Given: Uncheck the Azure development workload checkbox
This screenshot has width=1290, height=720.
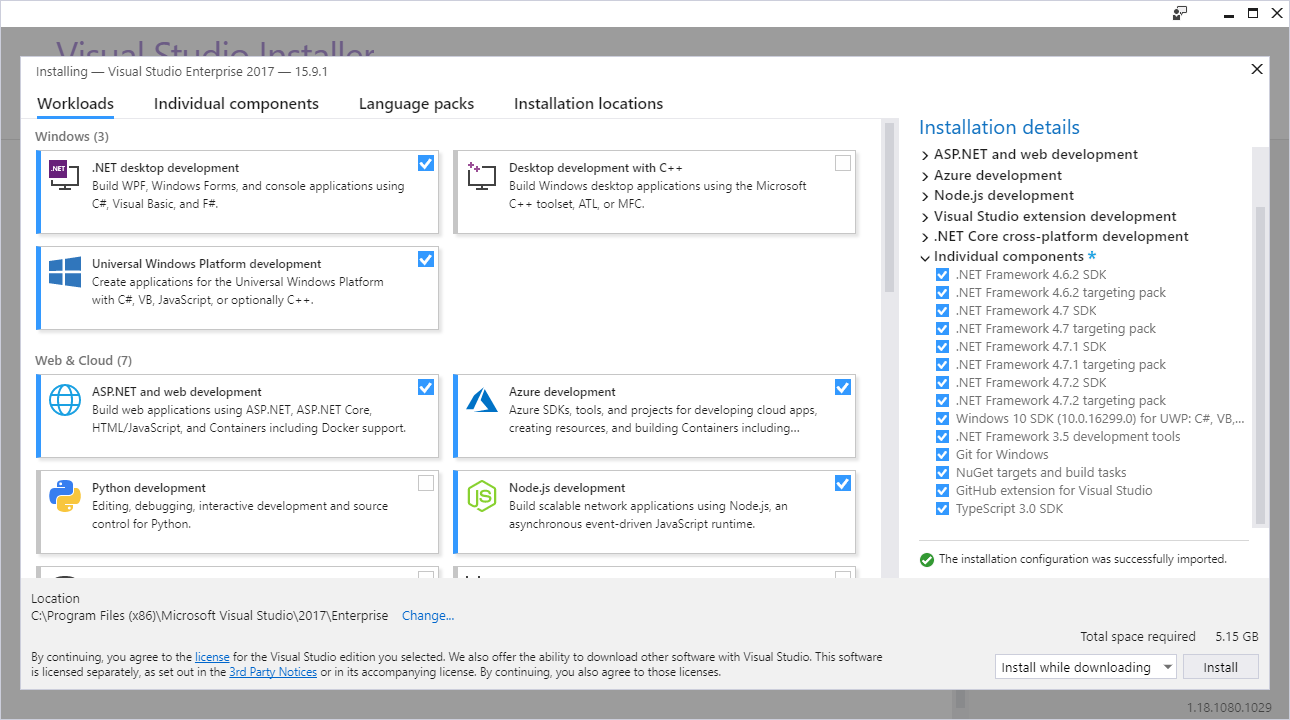Looking at the screenshot, I should click(842, 387).
